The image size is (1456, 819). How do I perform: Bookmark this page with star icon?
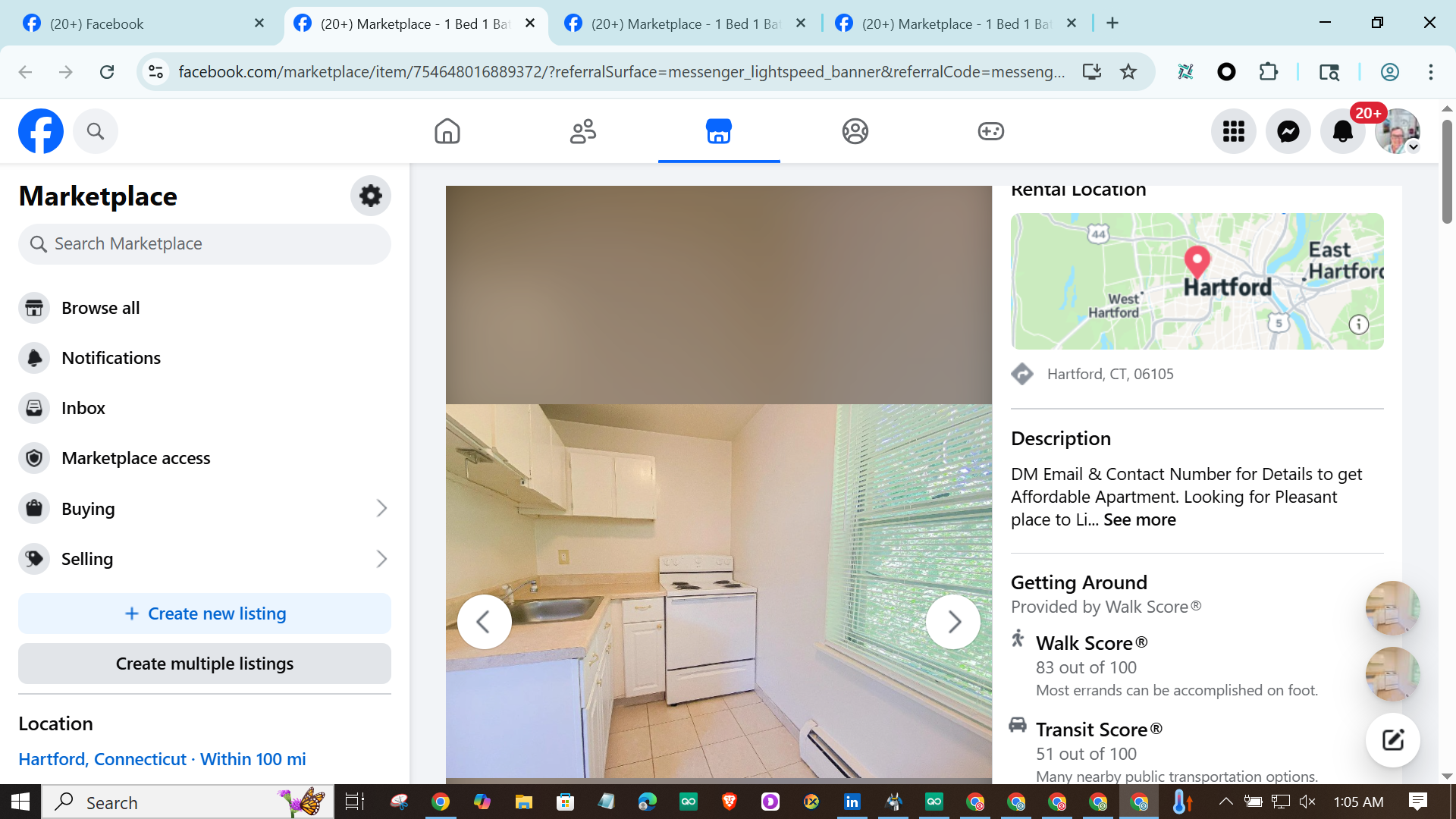pyautogui.click(x=1128, y=72)
